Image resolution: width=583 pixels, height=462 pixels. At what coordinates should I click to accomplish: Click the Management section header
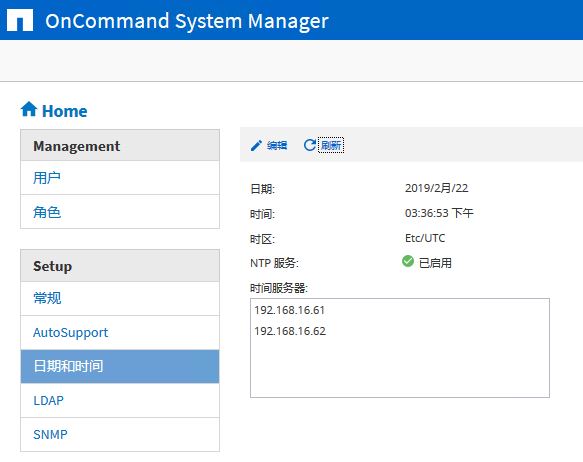pyautogui.click(x=120, y=145)
